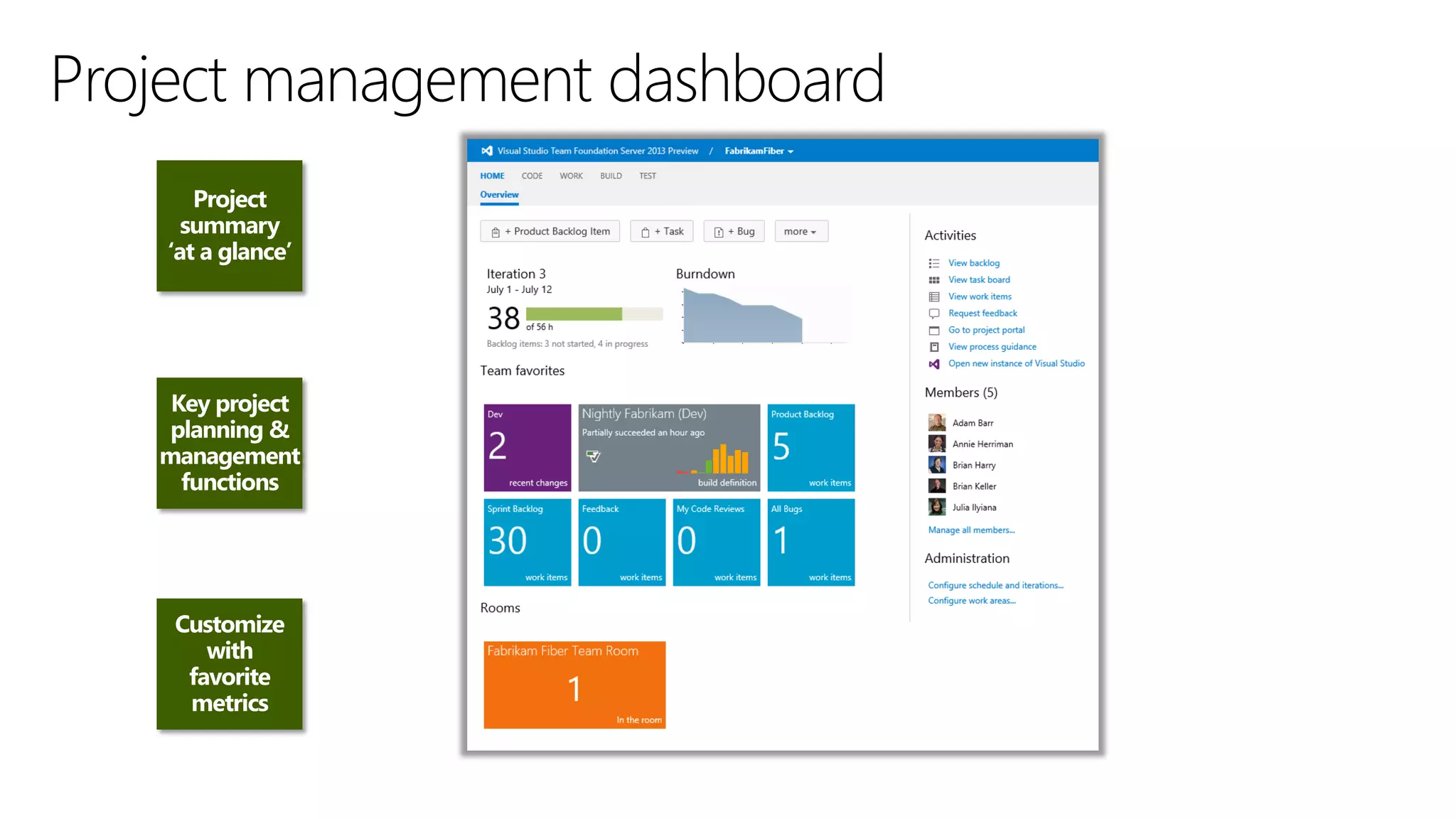Click Adam Barr's profile picture
The image size is (1456, 819).
[x=937, y=423]
